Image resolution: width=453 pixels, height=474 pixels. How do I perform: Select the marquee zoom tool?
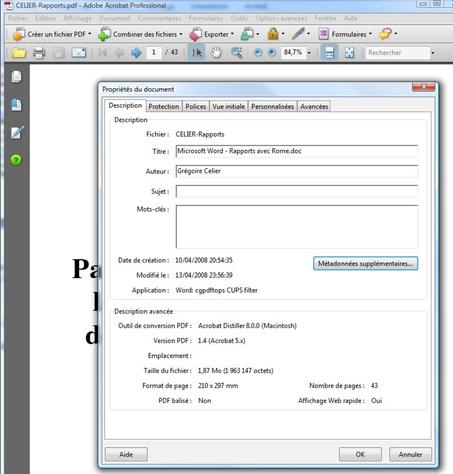click(237, 53)
